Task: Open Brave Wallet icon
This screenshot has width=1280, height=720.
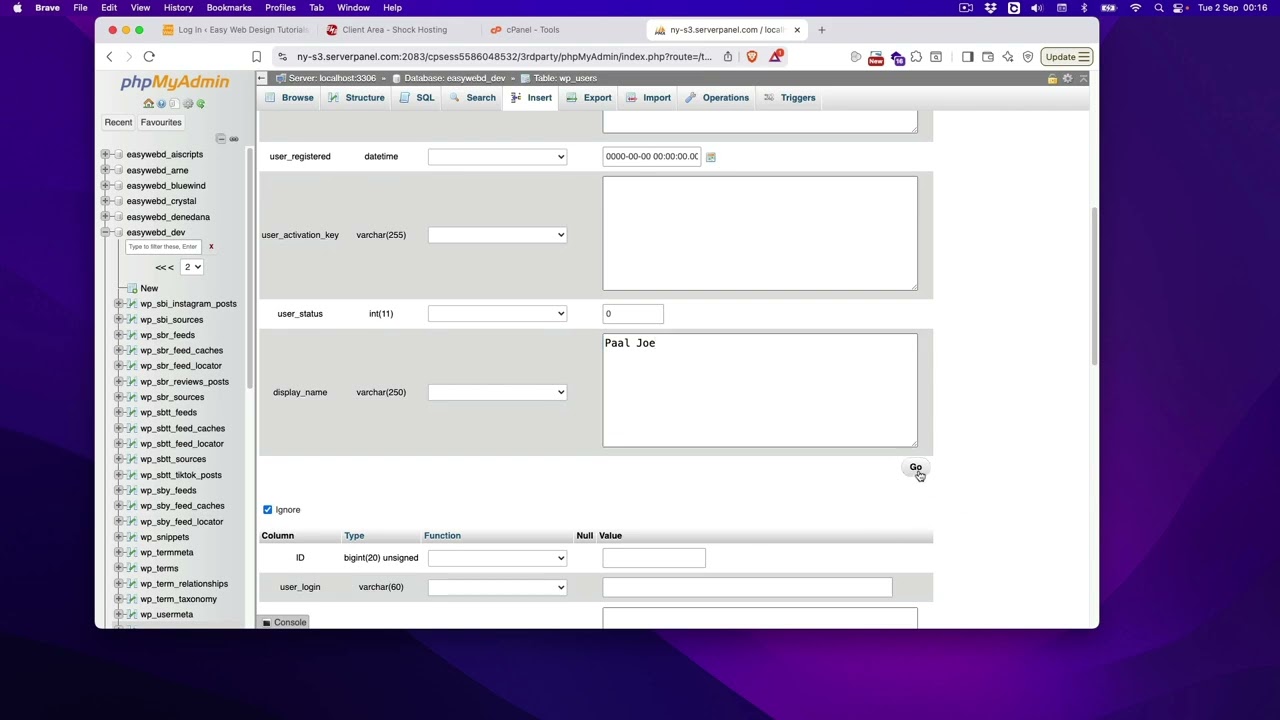Action: (987, 57)
